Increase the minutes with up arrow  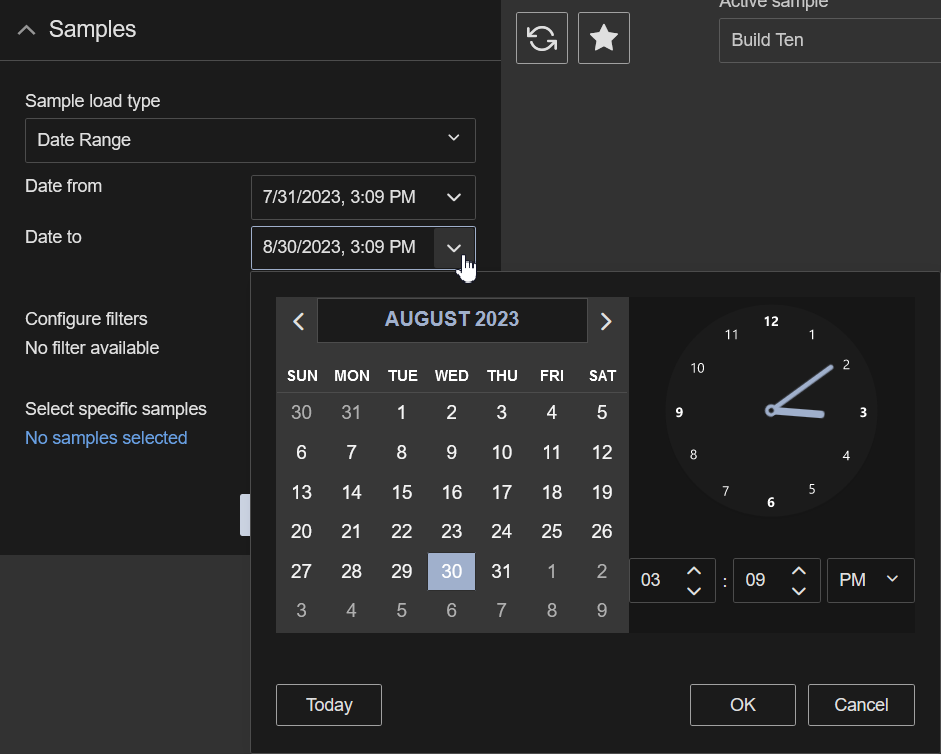click(798, 571)
